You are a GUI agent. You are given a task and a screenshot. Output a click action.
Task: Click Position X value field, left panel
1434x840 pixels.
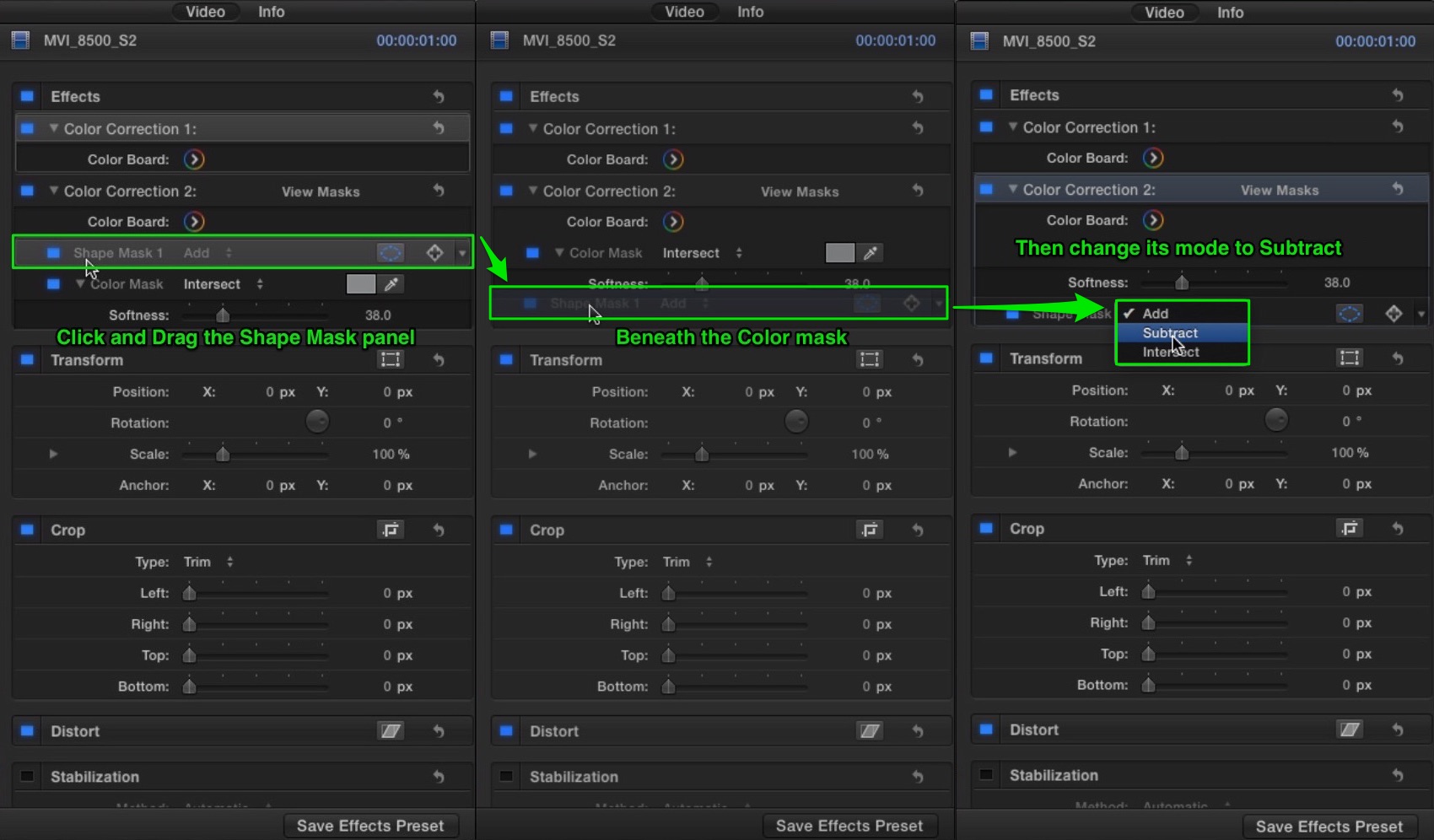pyautogui.click(x=280, y=392)
